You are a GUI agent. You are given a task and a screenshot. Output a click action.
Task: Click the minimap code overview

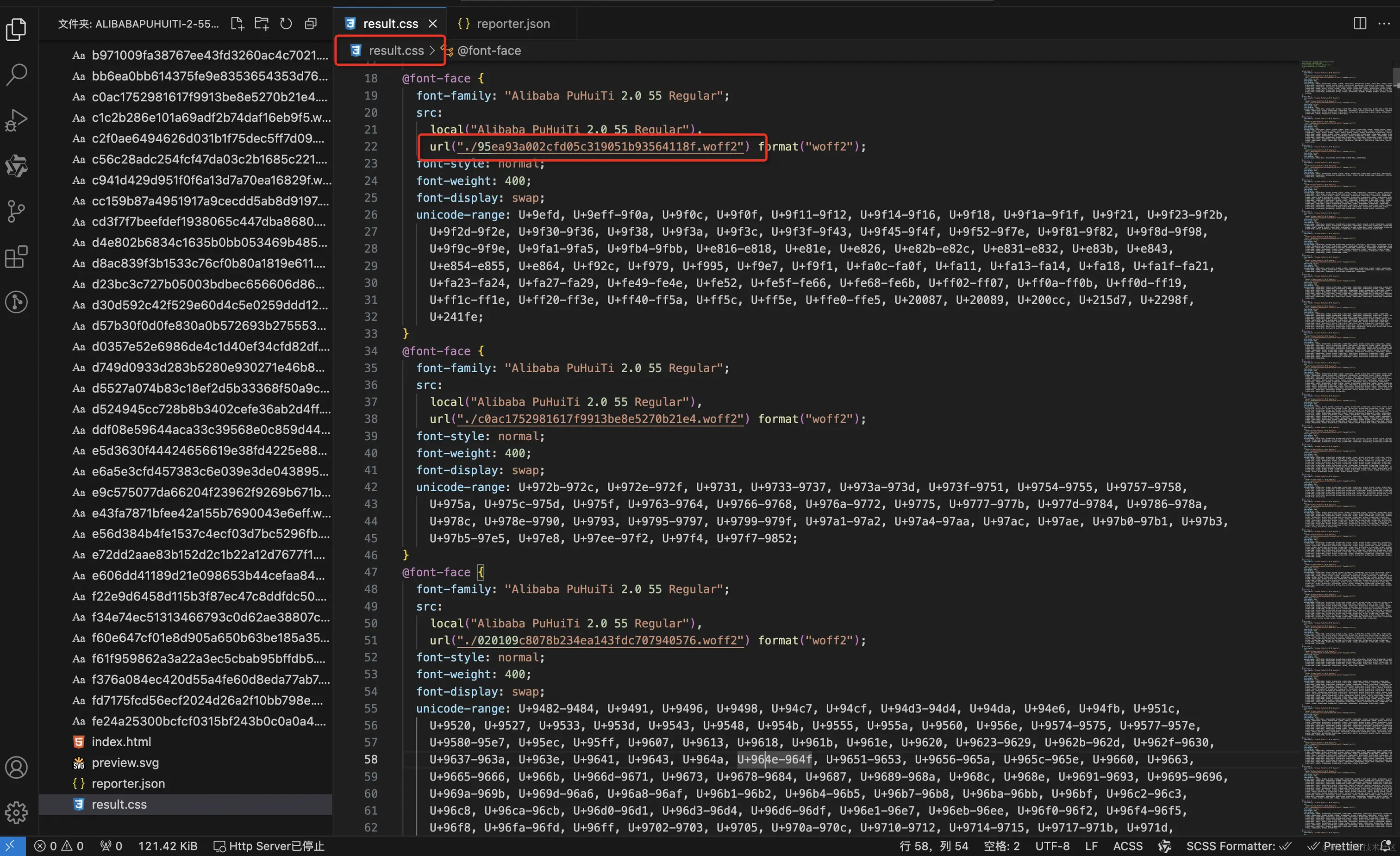1347,398
